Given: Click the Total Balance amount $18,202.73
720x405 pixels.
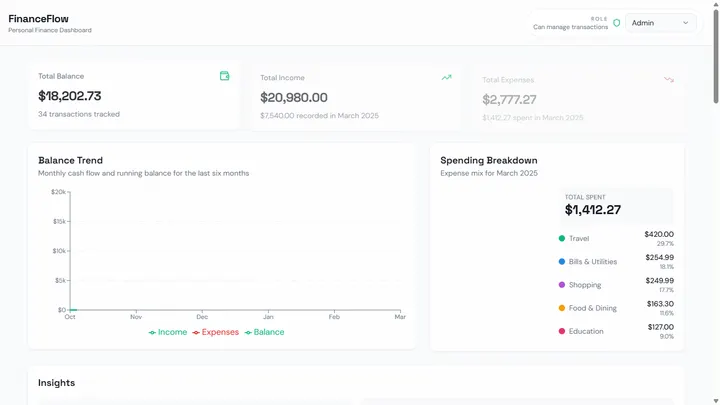Looking at the screenshot, I should 70,96.
